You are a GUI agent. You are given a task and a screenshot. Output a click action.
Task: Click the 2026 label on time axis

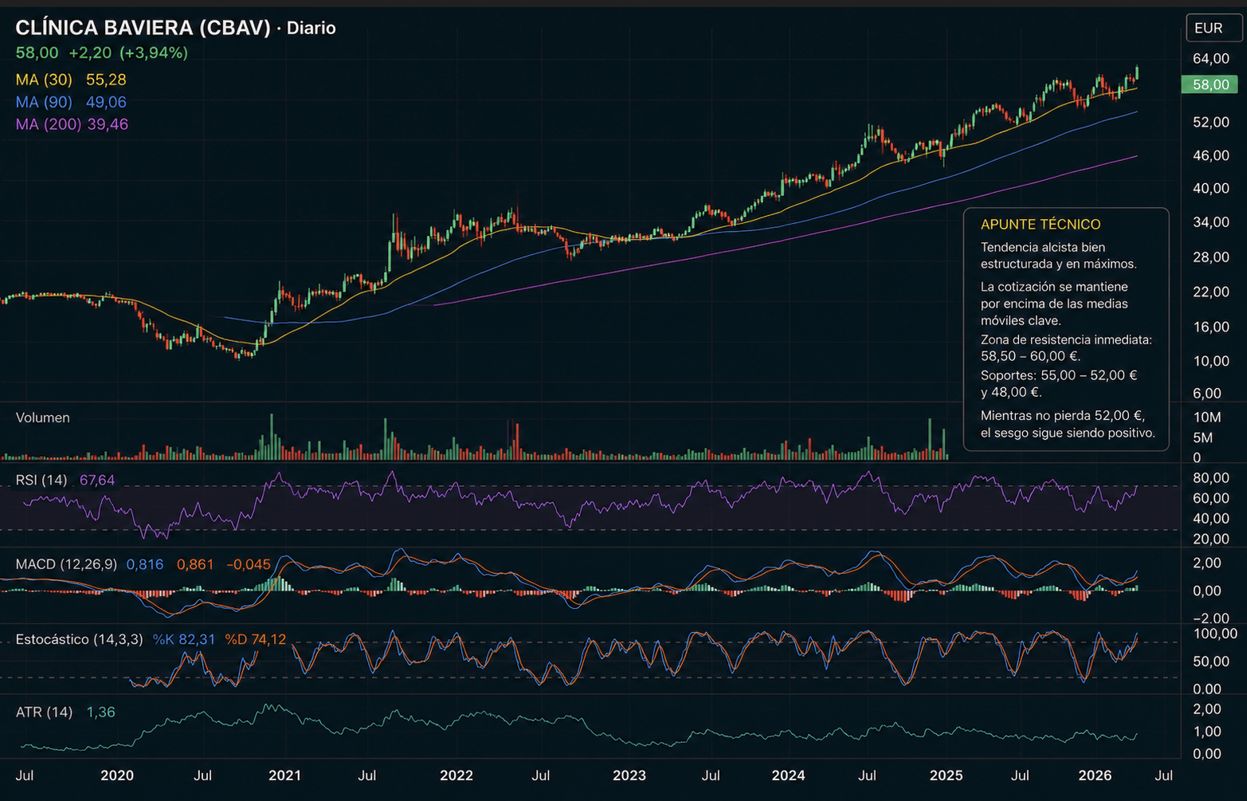click(x=1097, y=775)
